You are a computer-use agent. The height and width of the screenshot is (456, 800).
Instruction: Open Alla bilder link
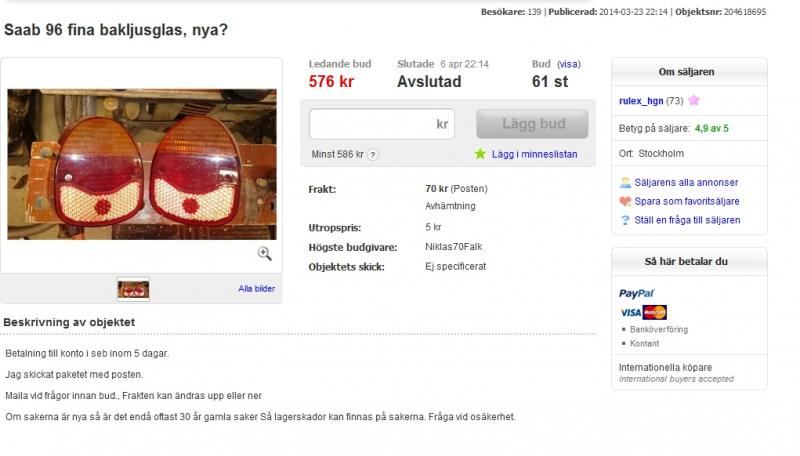coord(256,288)
